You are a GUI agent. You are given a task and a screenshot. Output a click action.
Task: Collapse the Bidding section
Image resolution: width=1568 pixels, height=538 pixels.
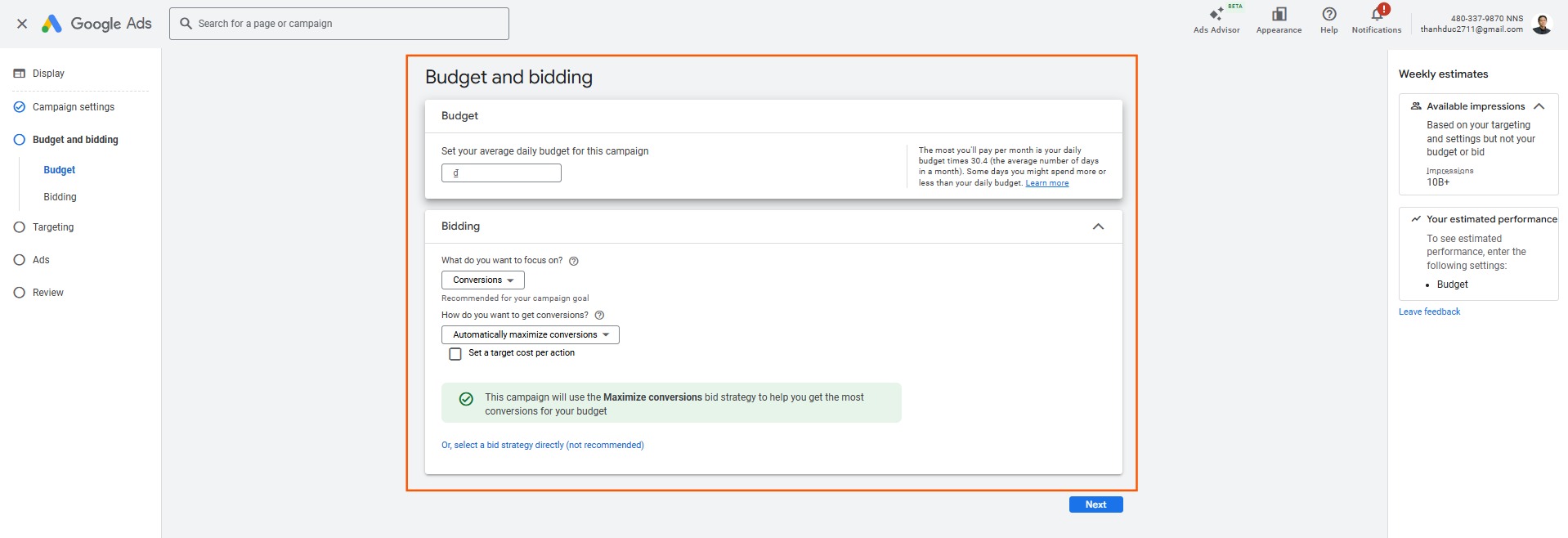point(1098,226)
